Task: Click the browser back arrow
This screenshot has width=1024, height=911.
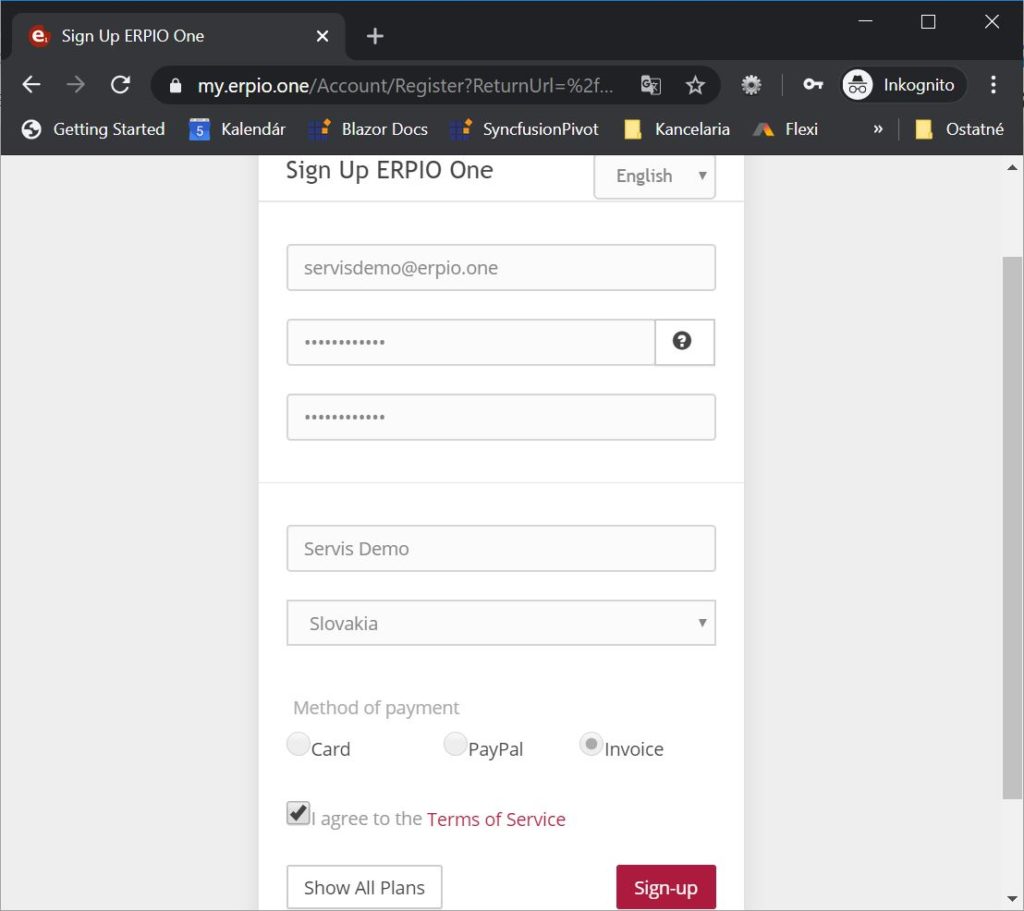Action: [32, 85]
